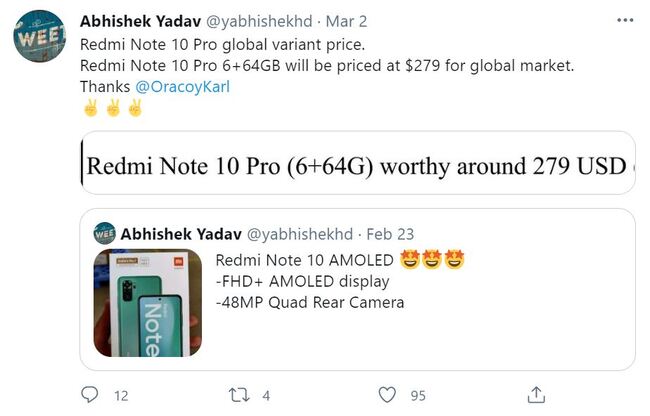Click the small avatar in the quoted tweet
This screenshot has height=416, width=650.
click(104, 234)
